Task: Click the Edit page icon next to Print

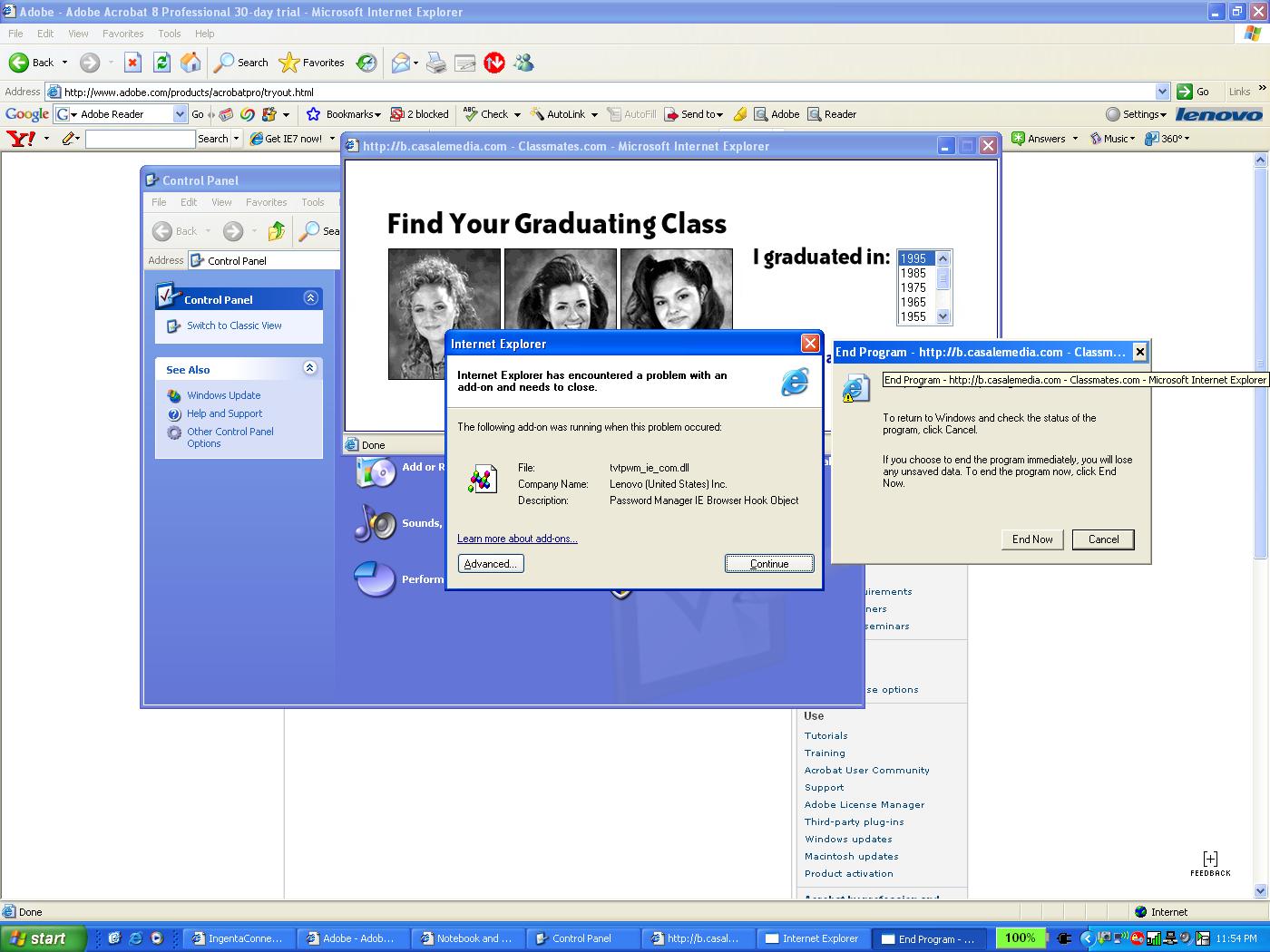Action: (x=465, y=63)
